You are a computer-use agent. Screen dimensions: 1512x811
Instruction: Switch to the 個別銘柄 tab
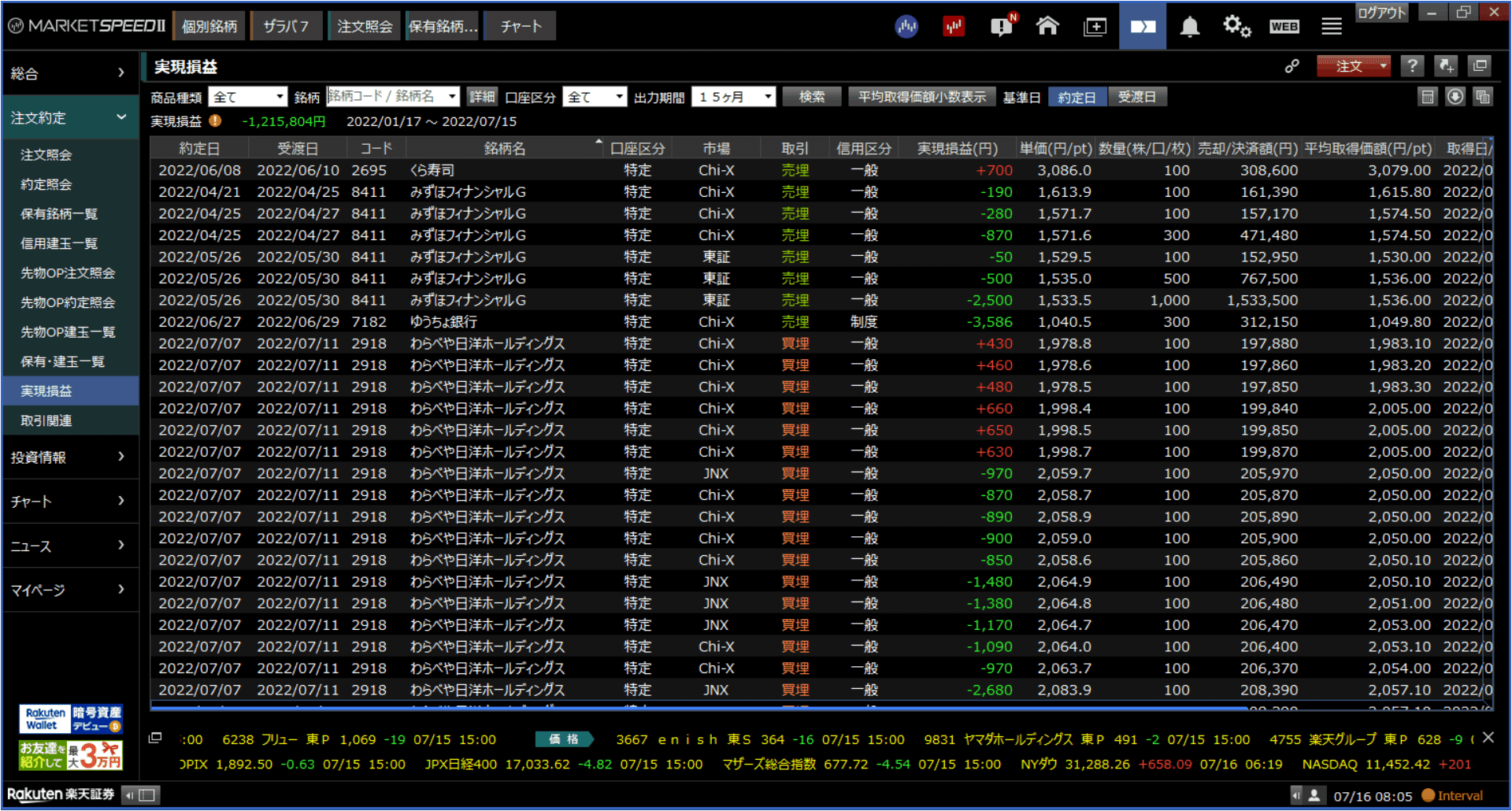209,26
